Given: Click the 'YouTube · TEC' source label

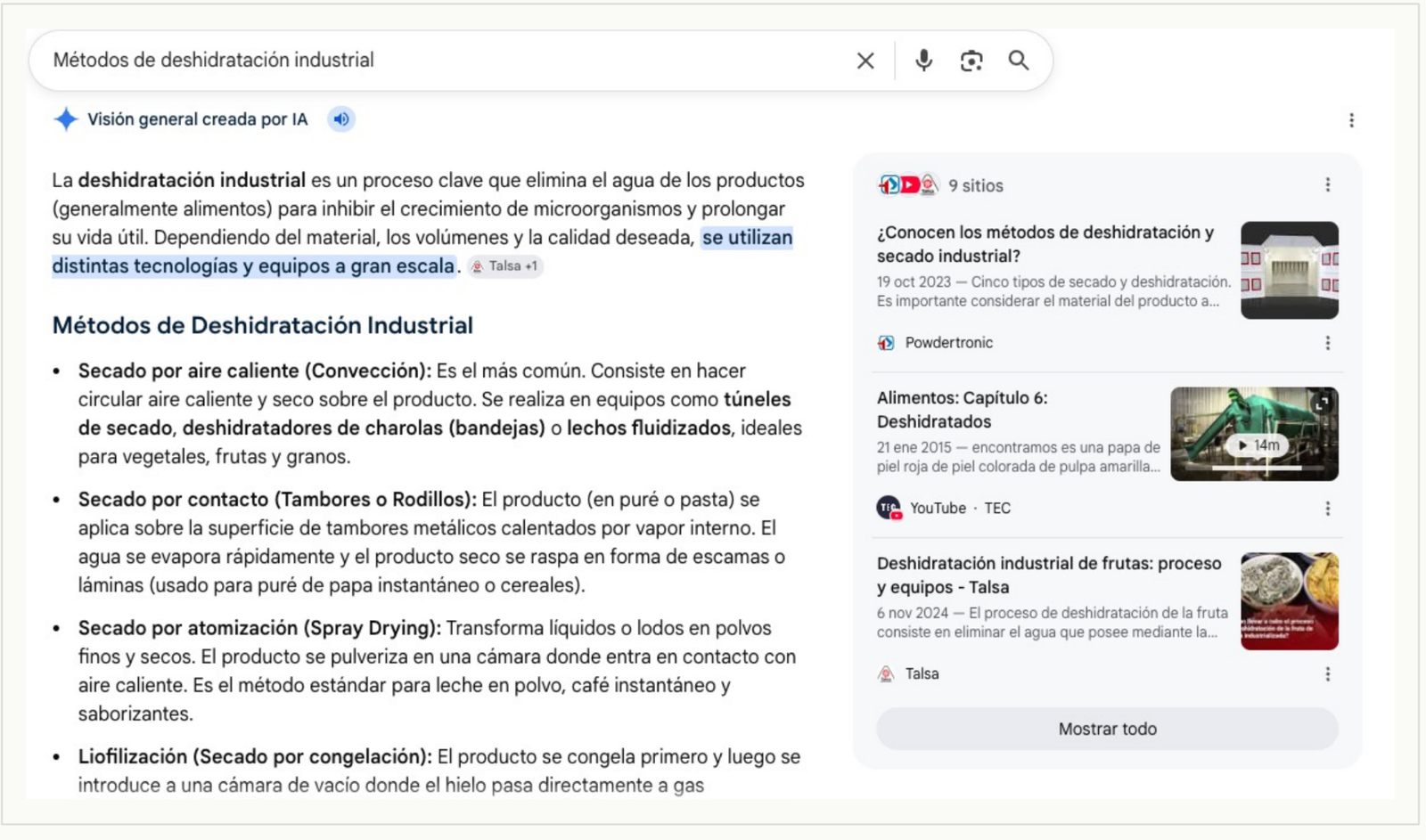Looking at the screenshot, I should pos(960,508).
